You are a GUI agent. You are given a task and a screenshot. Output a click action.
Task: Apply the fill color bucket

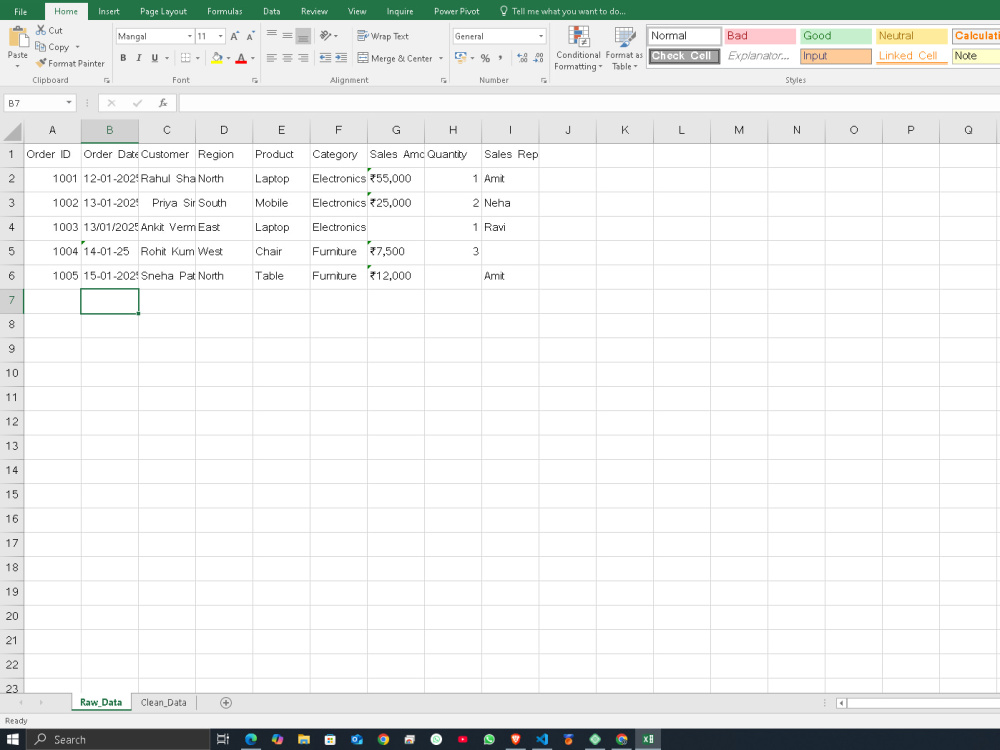coord(217,58)
